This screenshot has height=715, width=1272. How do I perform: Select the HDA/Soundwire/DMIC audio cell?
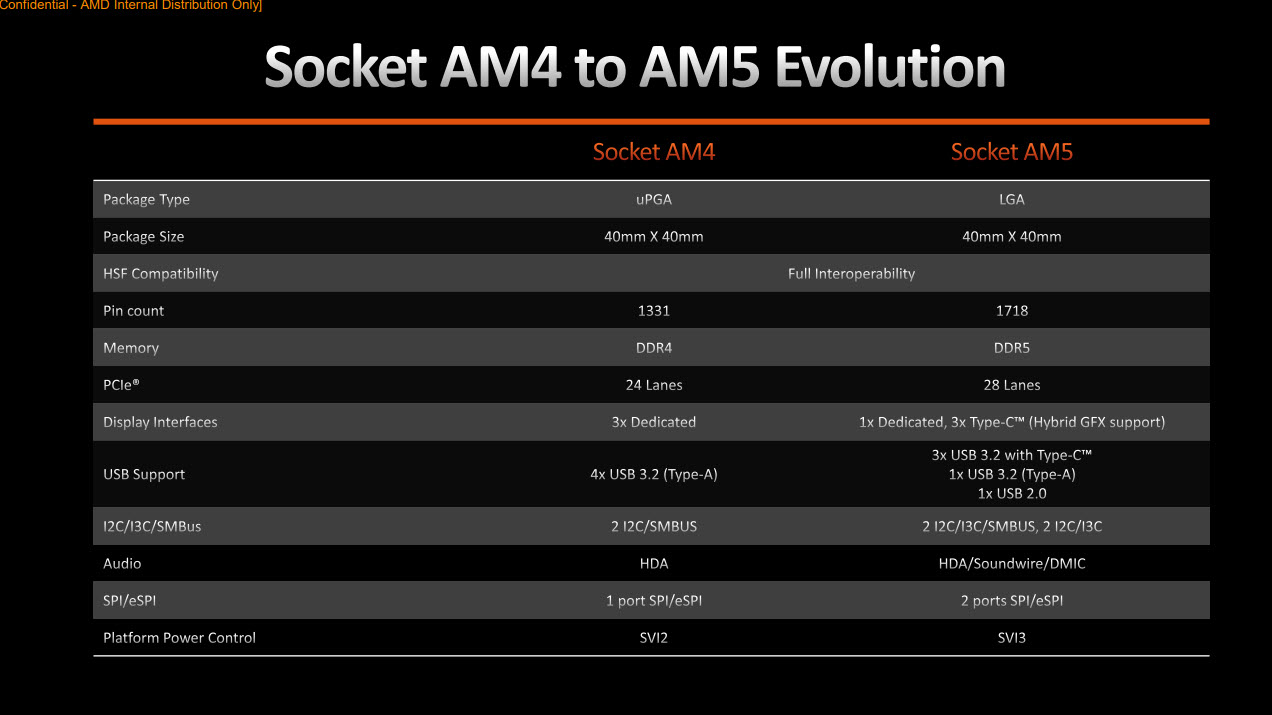pos(1012,564)
